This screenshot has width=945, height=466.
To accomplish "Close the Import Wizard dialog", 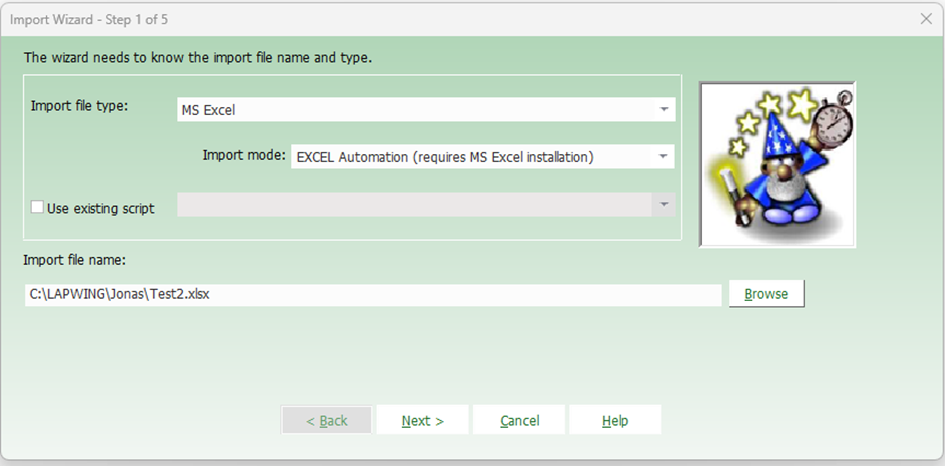I will pos(925,18).
